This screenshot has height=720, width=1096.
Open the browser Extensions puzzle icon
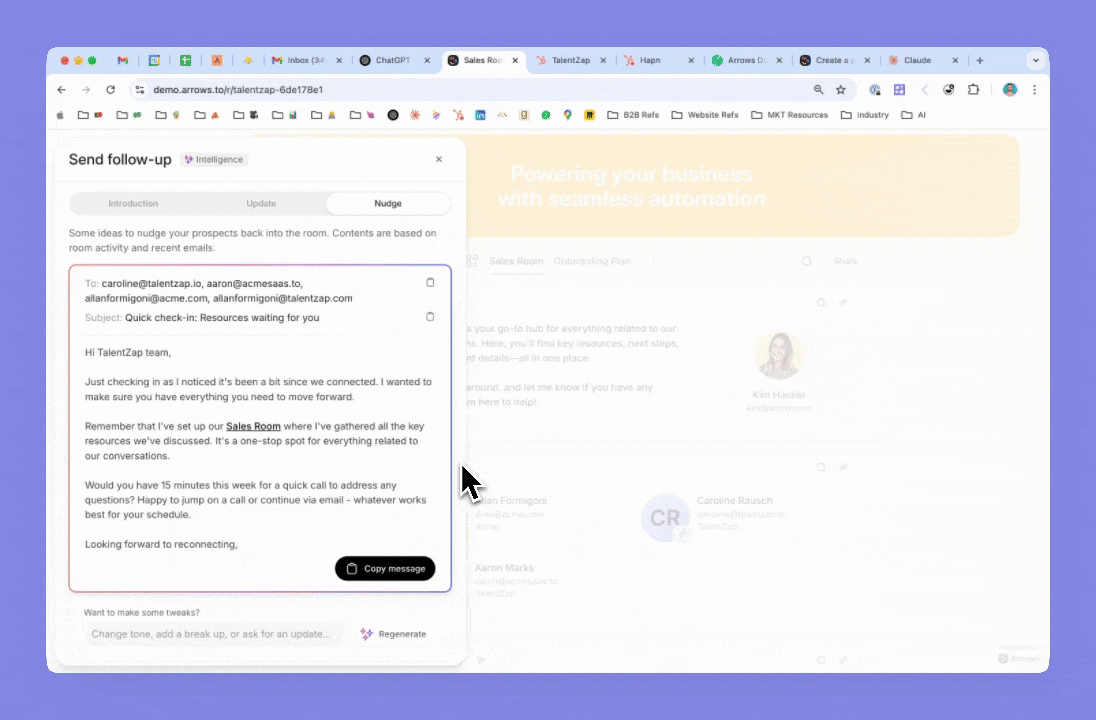[x=973, y=89]
